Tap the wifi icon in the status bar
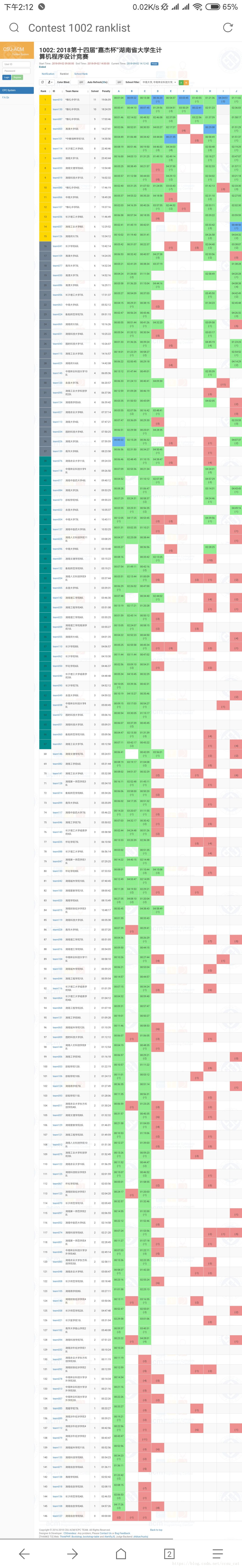The height and width of the screenshot is (1568, 242). (198, 7)
